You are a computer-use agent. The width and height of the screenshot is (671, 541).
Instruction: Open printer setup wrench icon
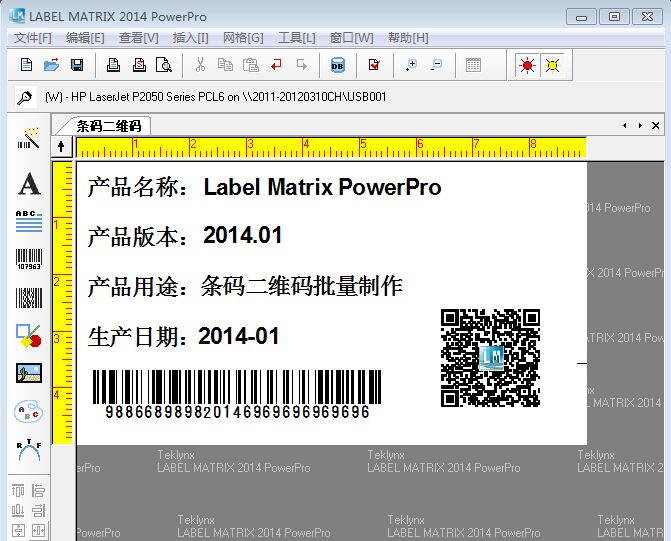click(x=24, y=97)
